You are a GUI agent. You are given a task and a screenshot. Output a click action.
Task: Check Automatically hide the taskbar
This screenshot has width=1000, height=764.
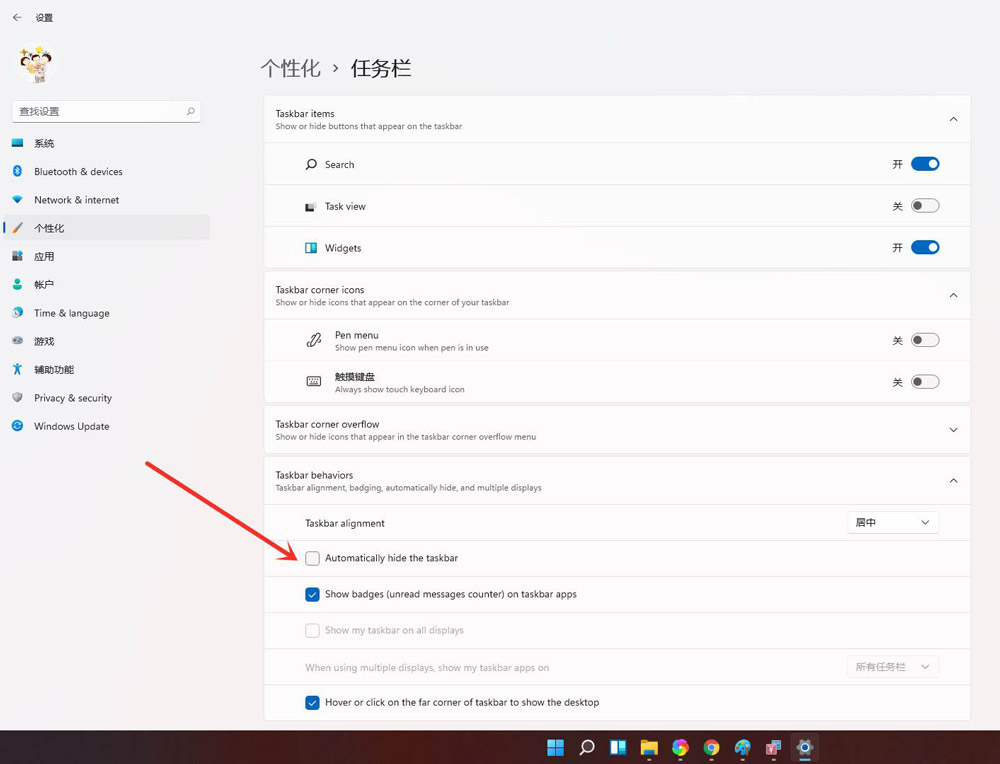click(x=313, y=558)
